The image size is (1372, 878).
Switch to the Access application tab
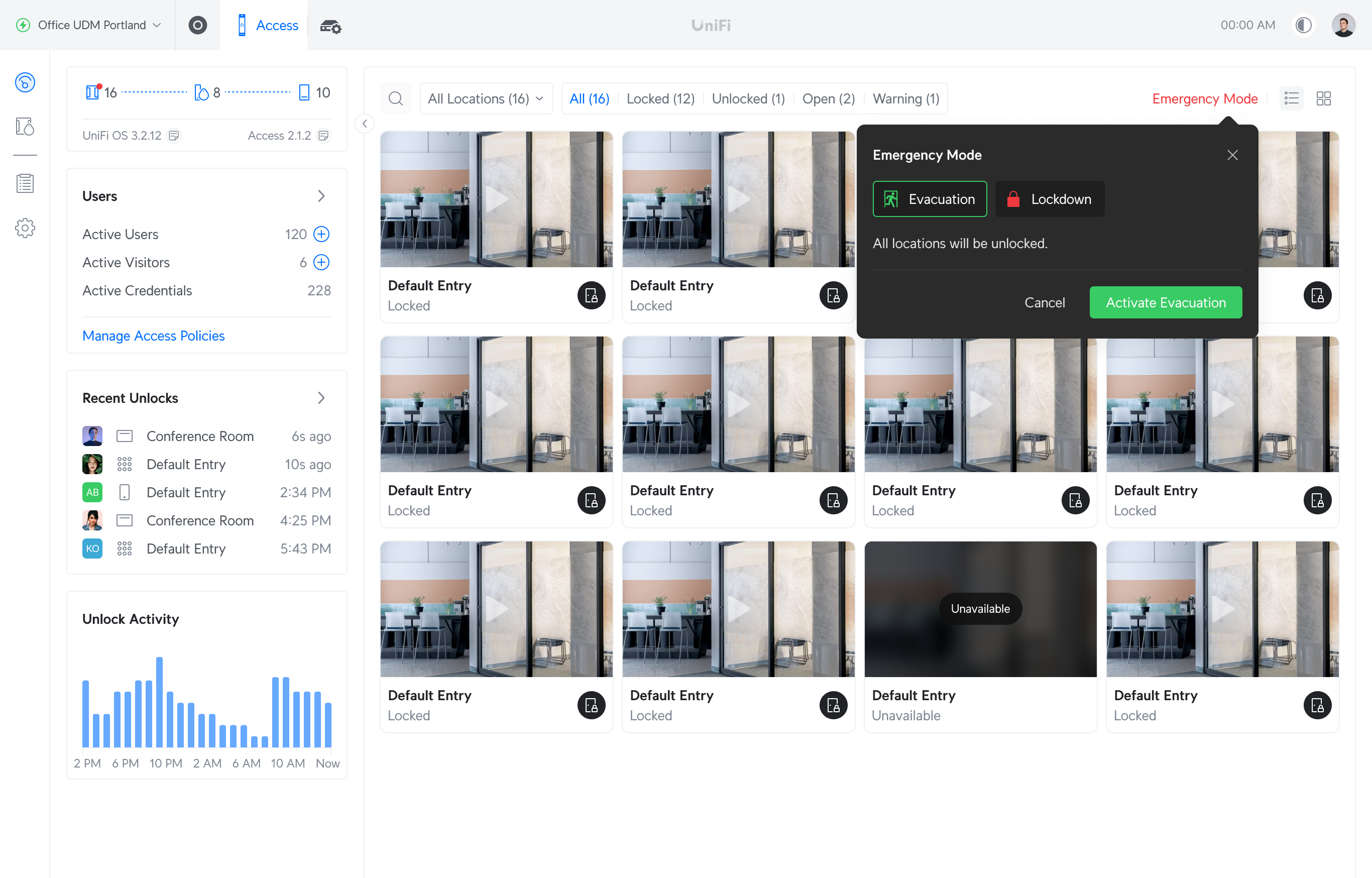pos(263,25)
